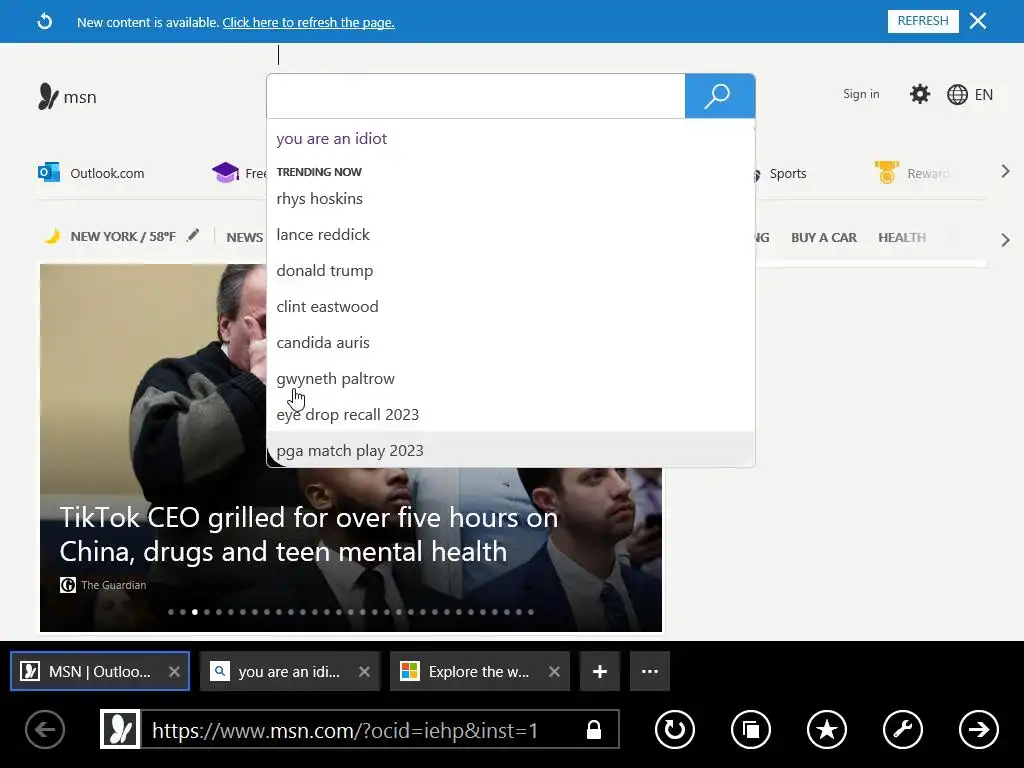
Task: Select 'candida auris' trending suggestion
Action: pos(510,342)
